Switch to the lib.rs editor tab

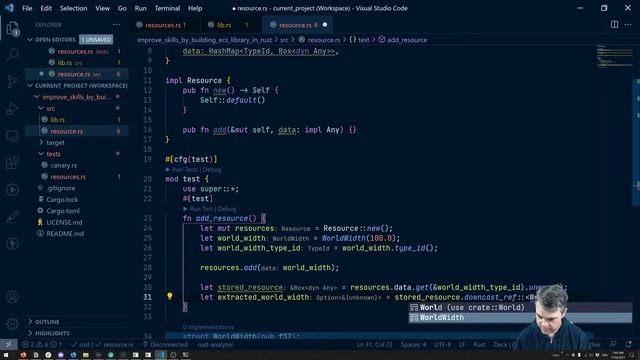tap(231, 25)
